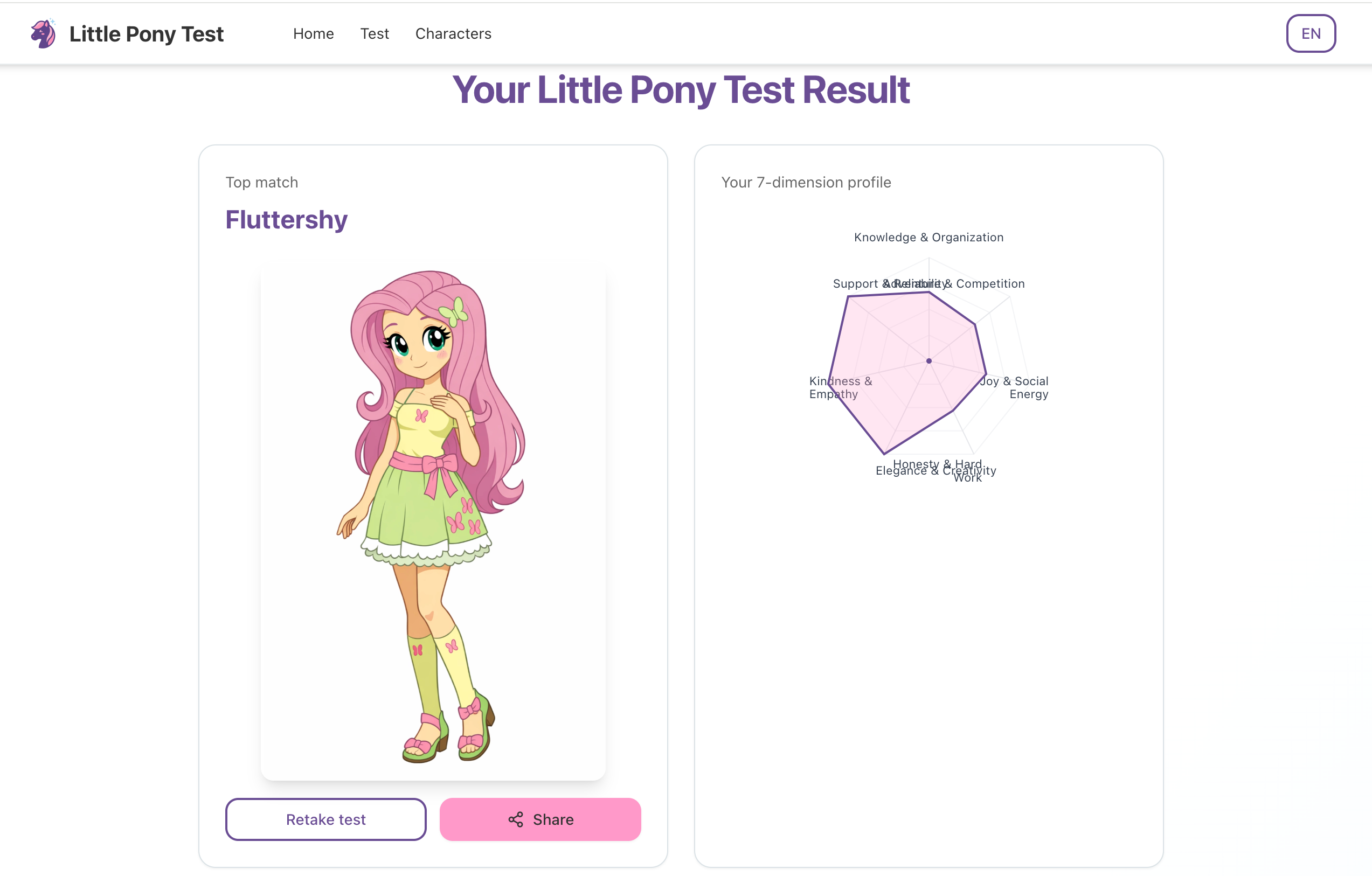Click the Top match heading text

(x=262, y=182)
